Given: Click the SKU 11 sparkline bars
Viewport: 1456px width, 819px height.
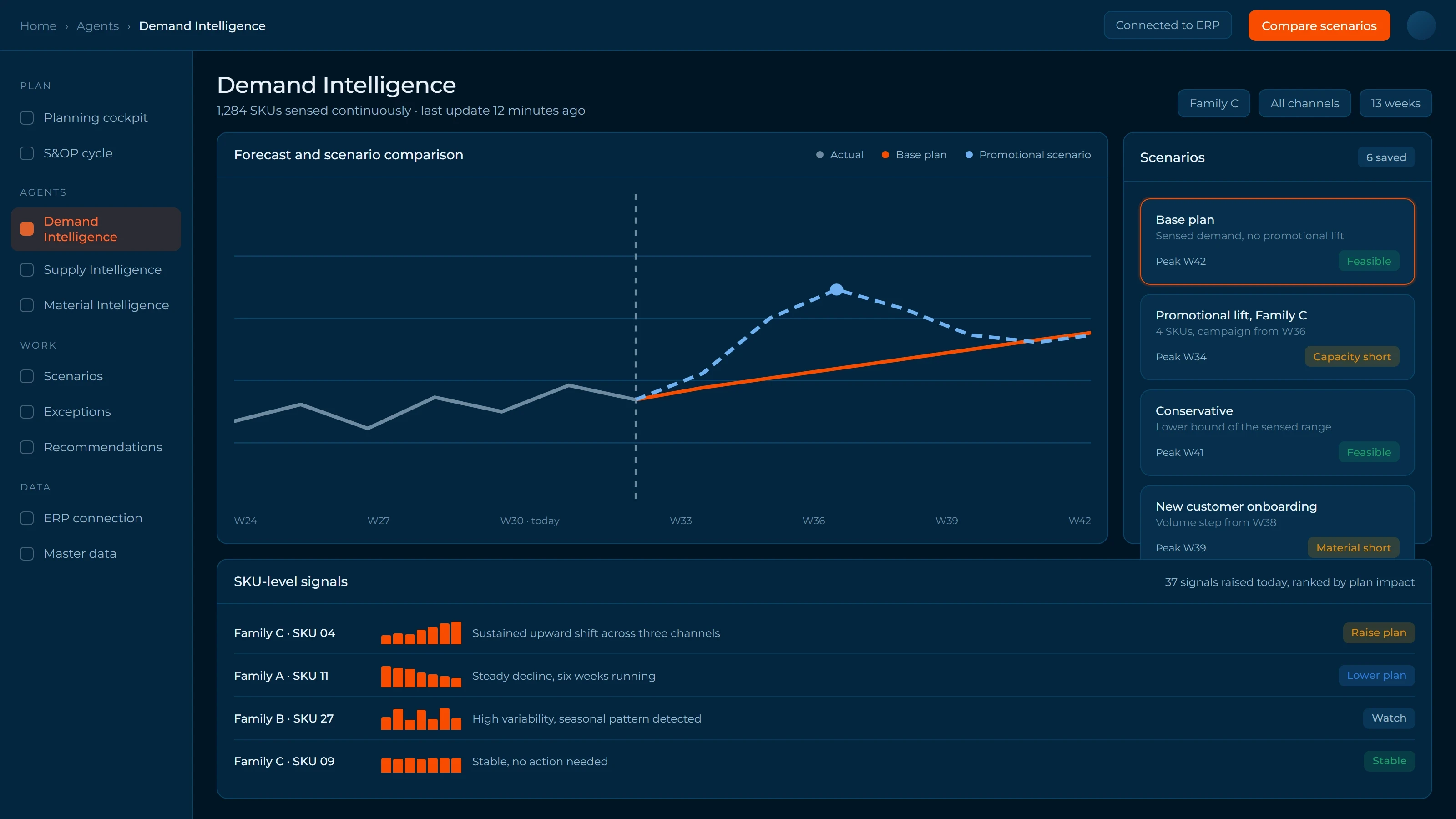Looking at the screenshot, I should [x=421, y=676].
